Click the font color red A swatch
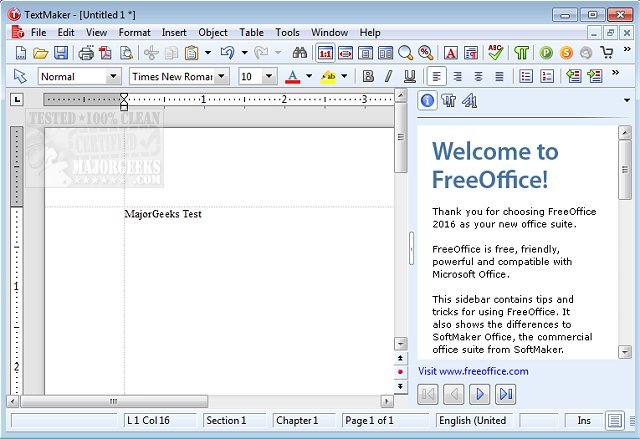This screenshot has height=439, width=640. click(293, 76)
